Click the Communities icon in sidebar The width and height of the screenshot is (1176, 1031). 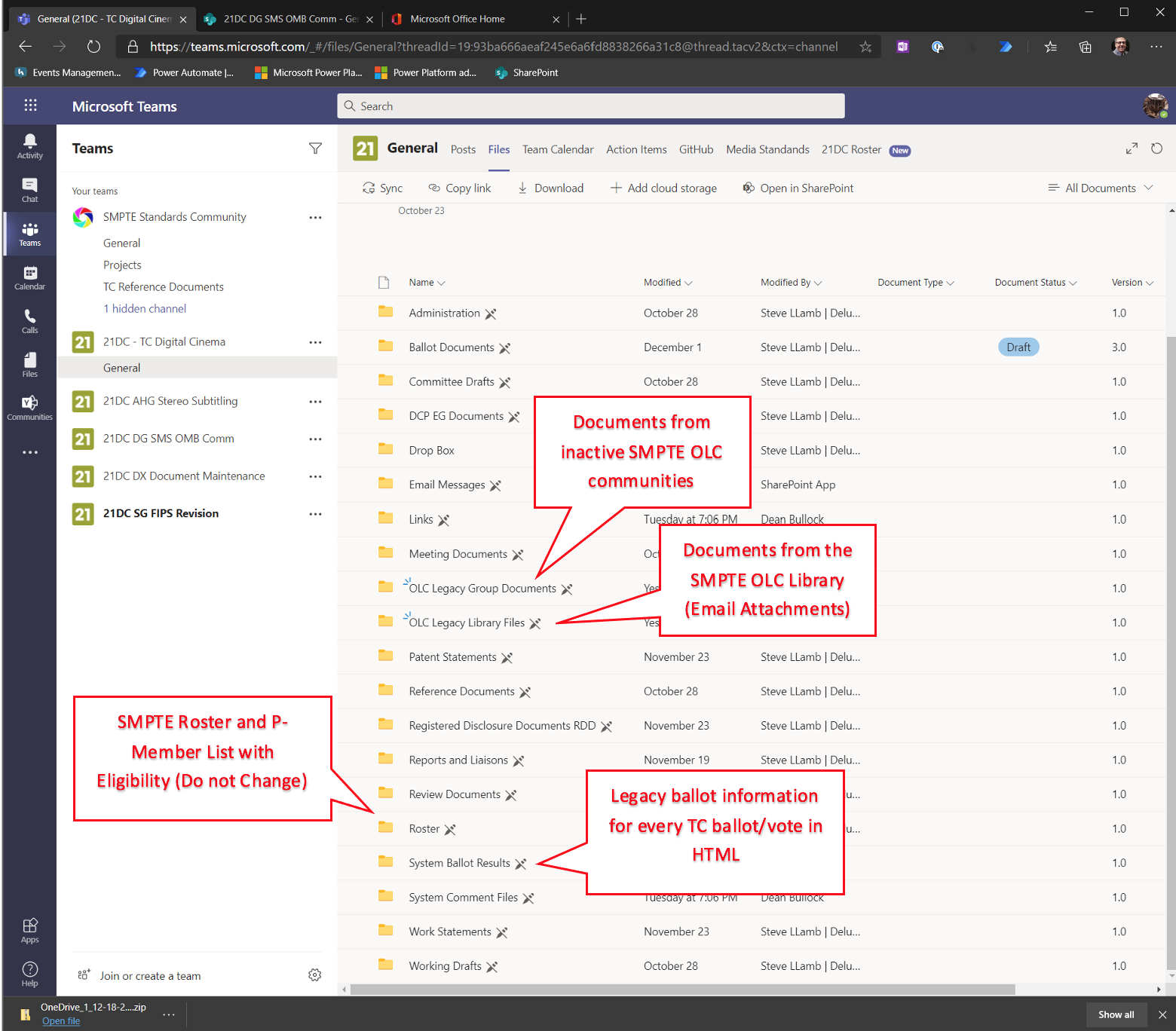coord(29,408)
